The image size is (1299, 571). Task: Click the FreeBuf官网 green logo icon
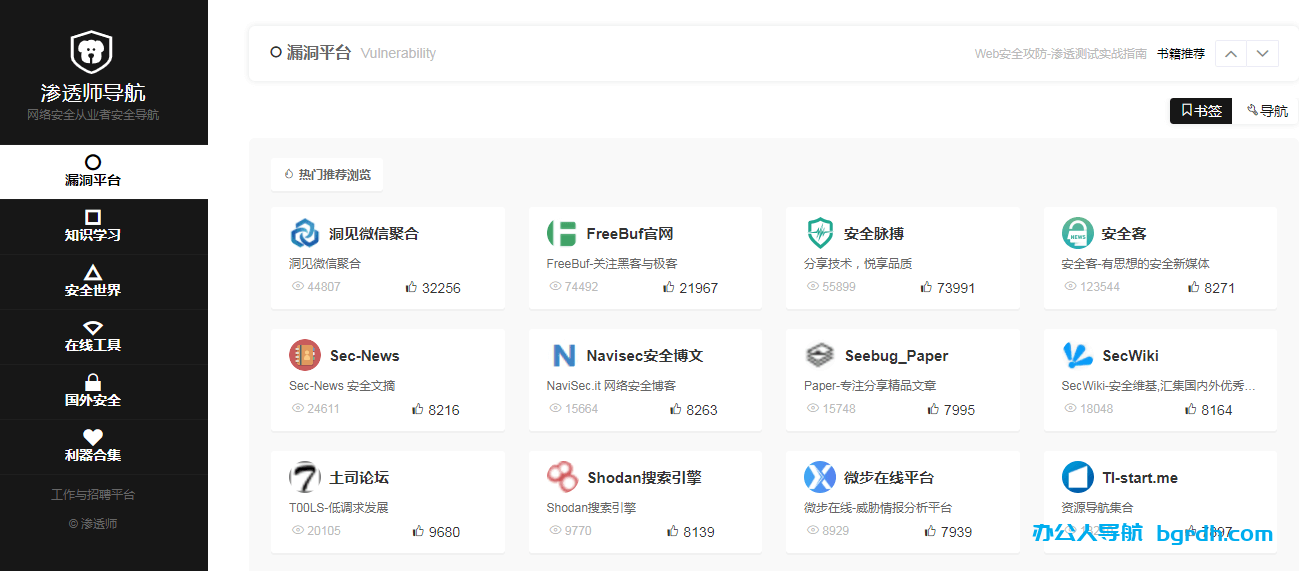point(562,233)
